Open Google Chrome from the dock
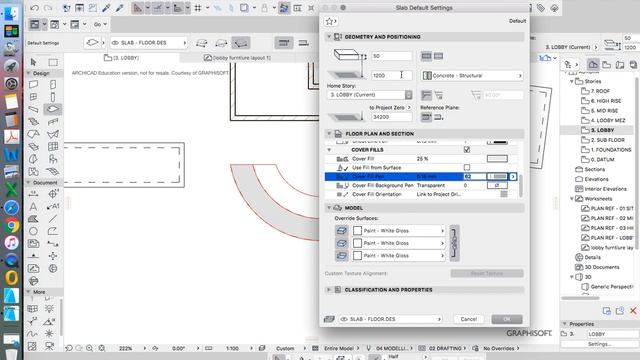Screen dimensions: 640x360 pyautogui.click(x=11, y=225)
